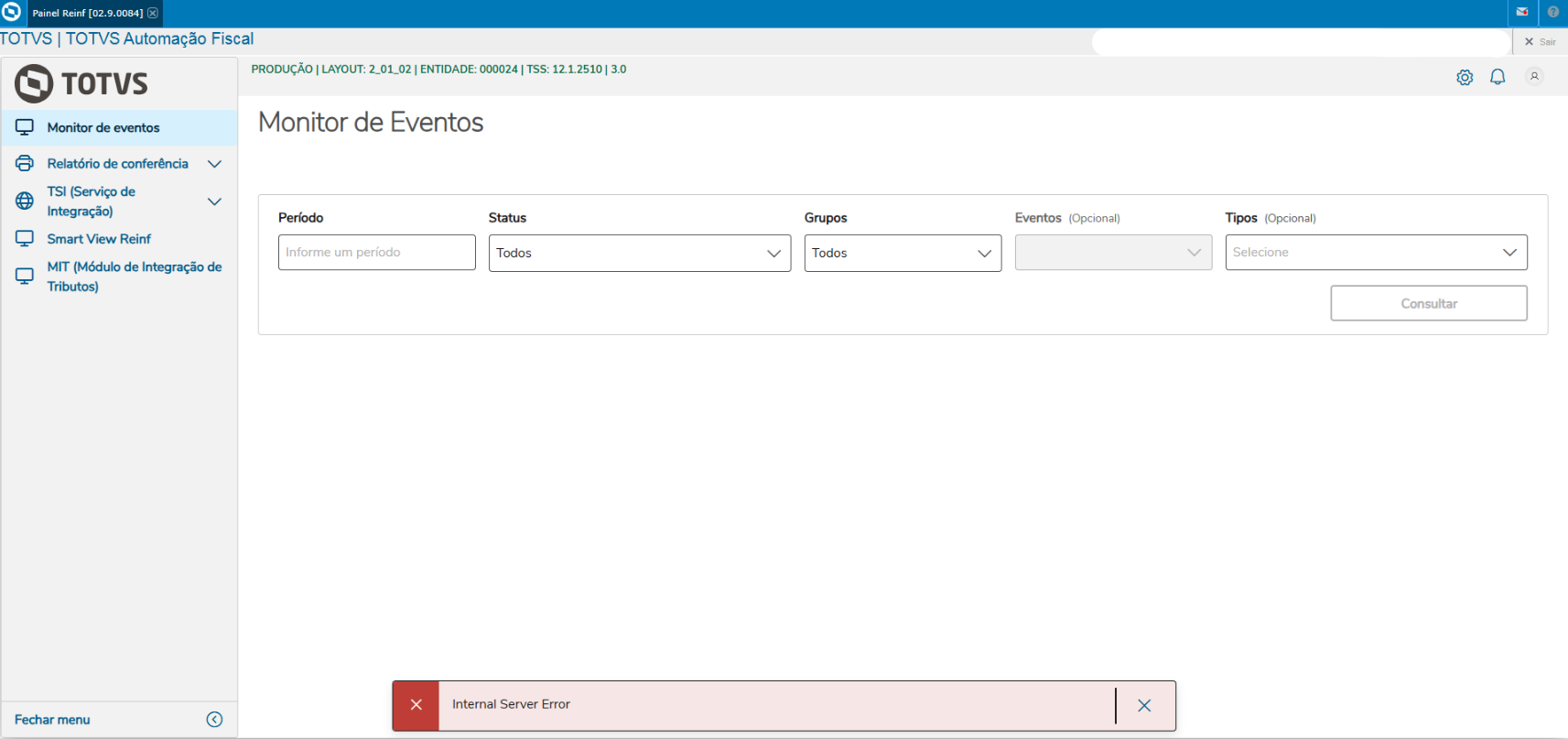This screenshot has width=1568, height=739.
Task: Click the Fechar menu label
Action: pos(52,720)
